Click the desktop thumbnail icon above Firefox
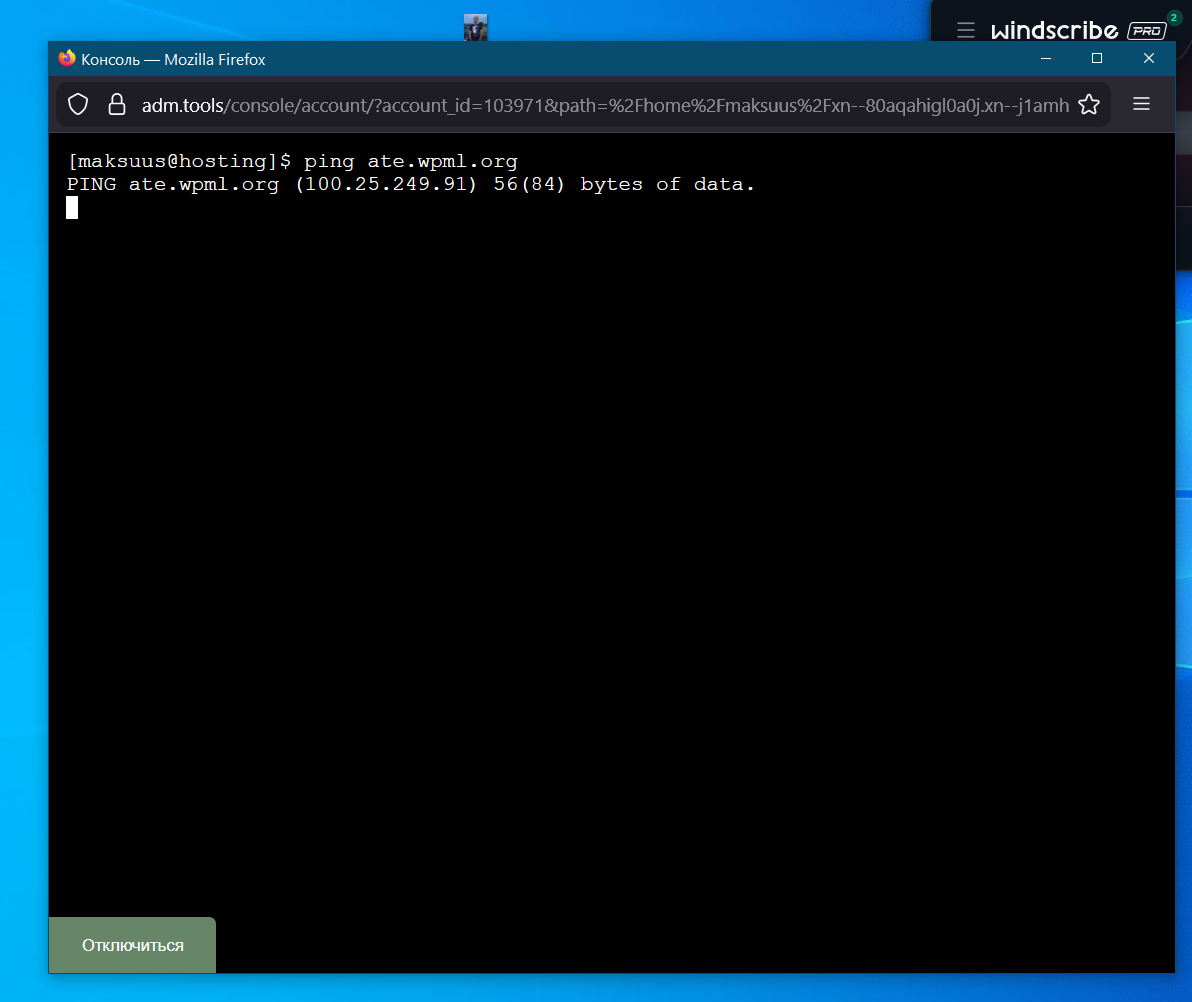This screenshot has width=1192, height=1002. 476,27
